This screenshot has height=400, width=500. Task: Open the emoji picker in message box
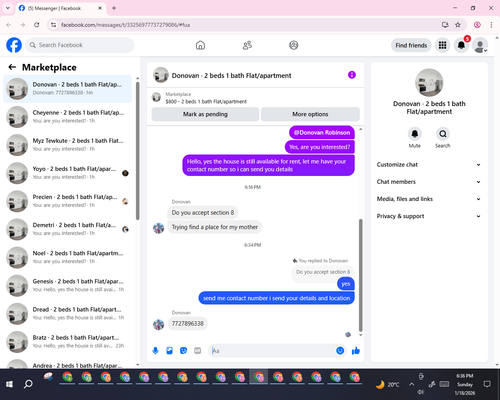click(x=340, y=351)
